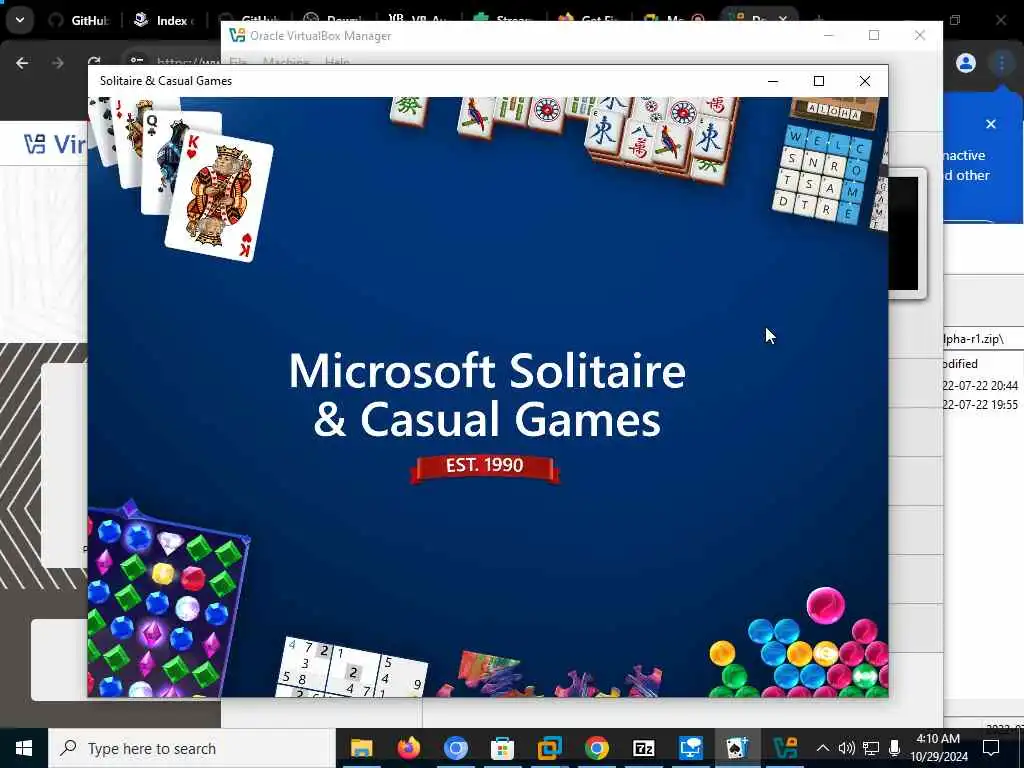Go back in Chrome browser
This screenshot has height=768, width=1024.
[22, 63]
